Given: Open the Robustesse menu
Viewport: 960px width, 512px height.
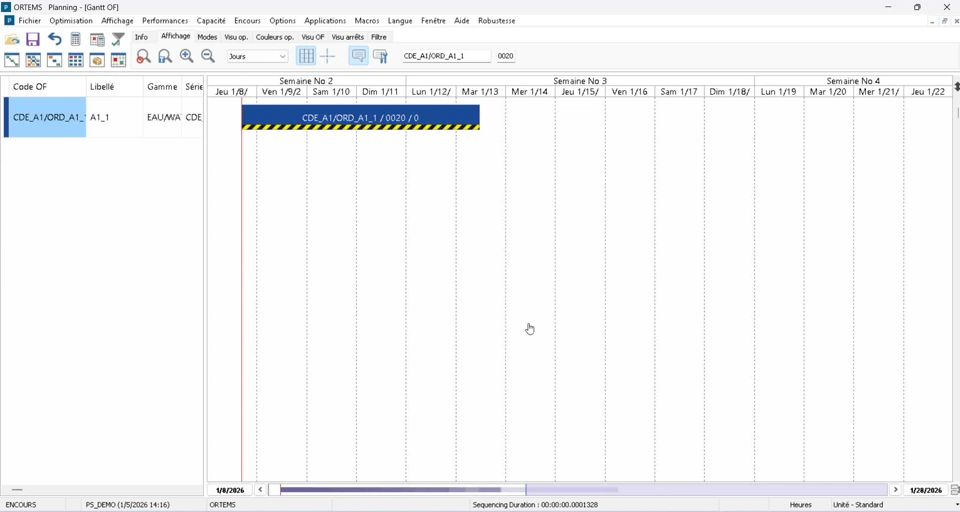Looking at the screenshot, I should tap(497, 20).
